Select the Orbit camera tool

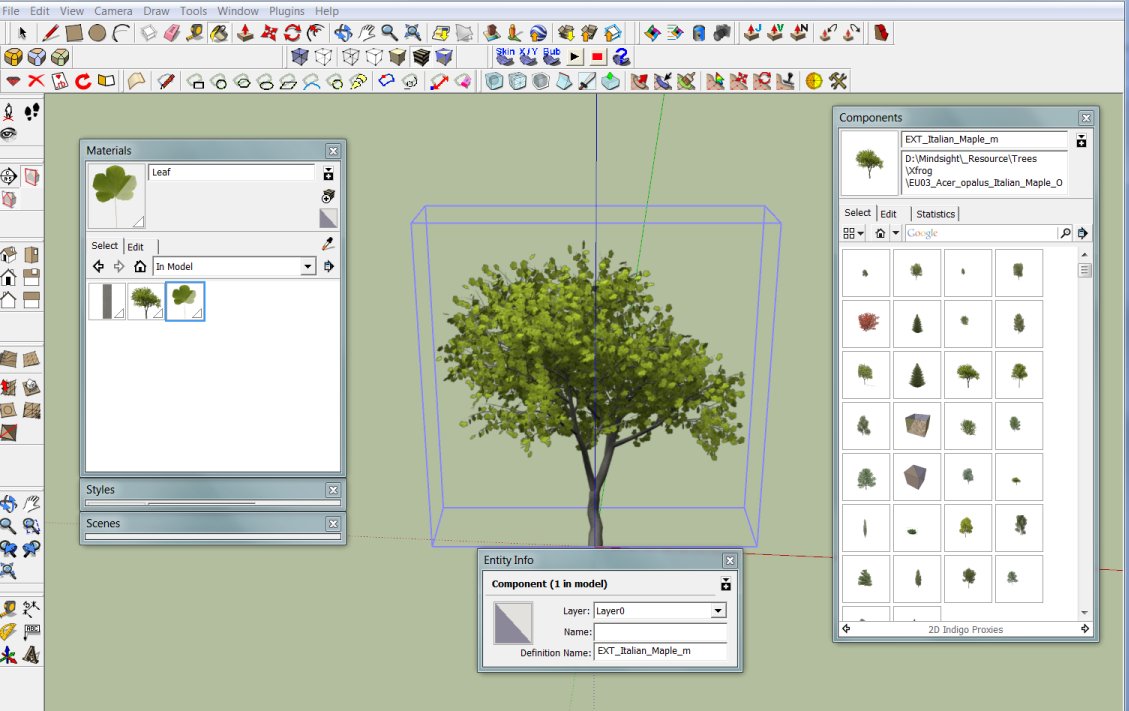(343, 33)
